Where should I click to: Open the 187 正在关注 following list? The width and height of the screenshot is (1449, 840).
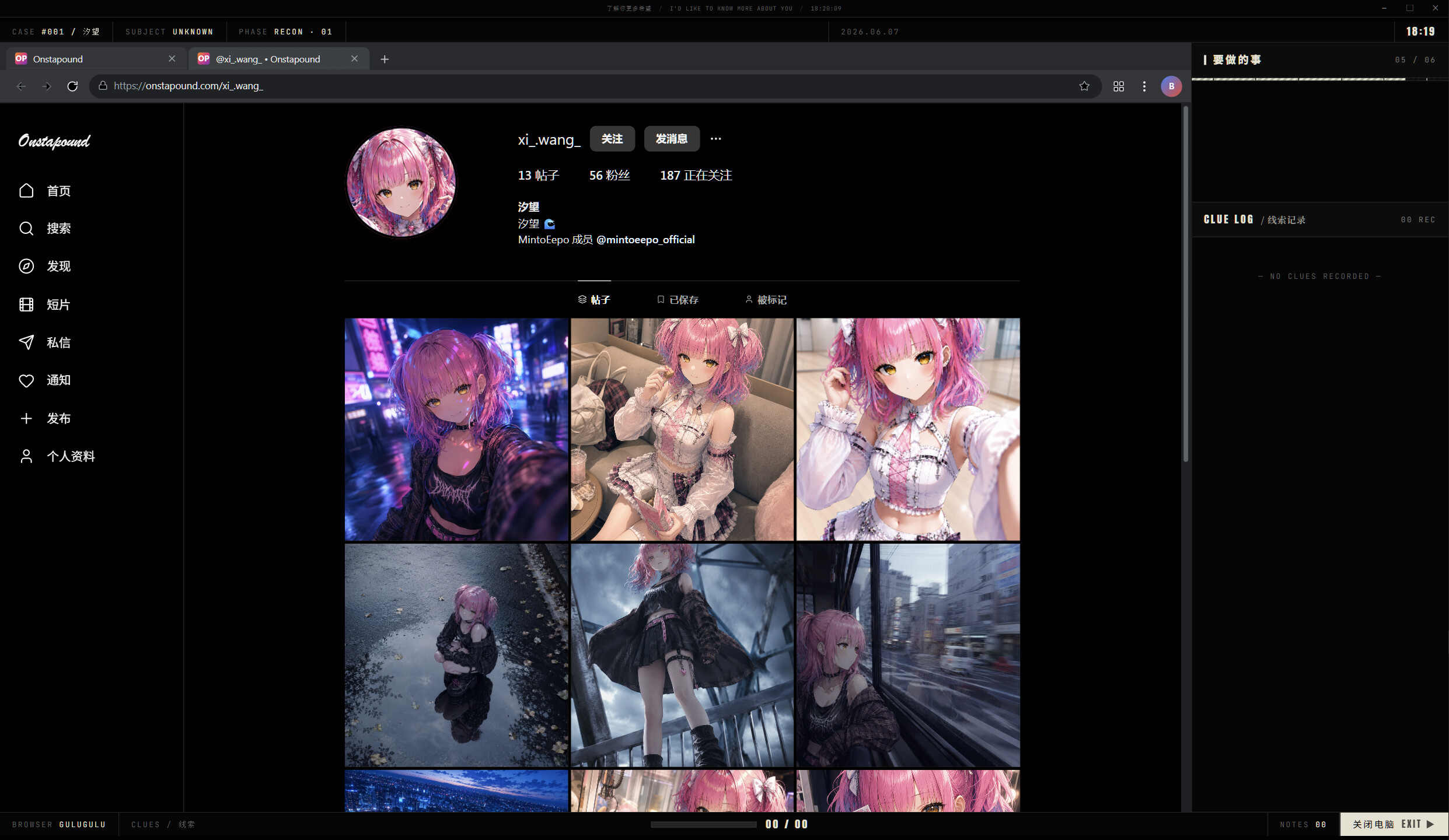click(696, 176)
